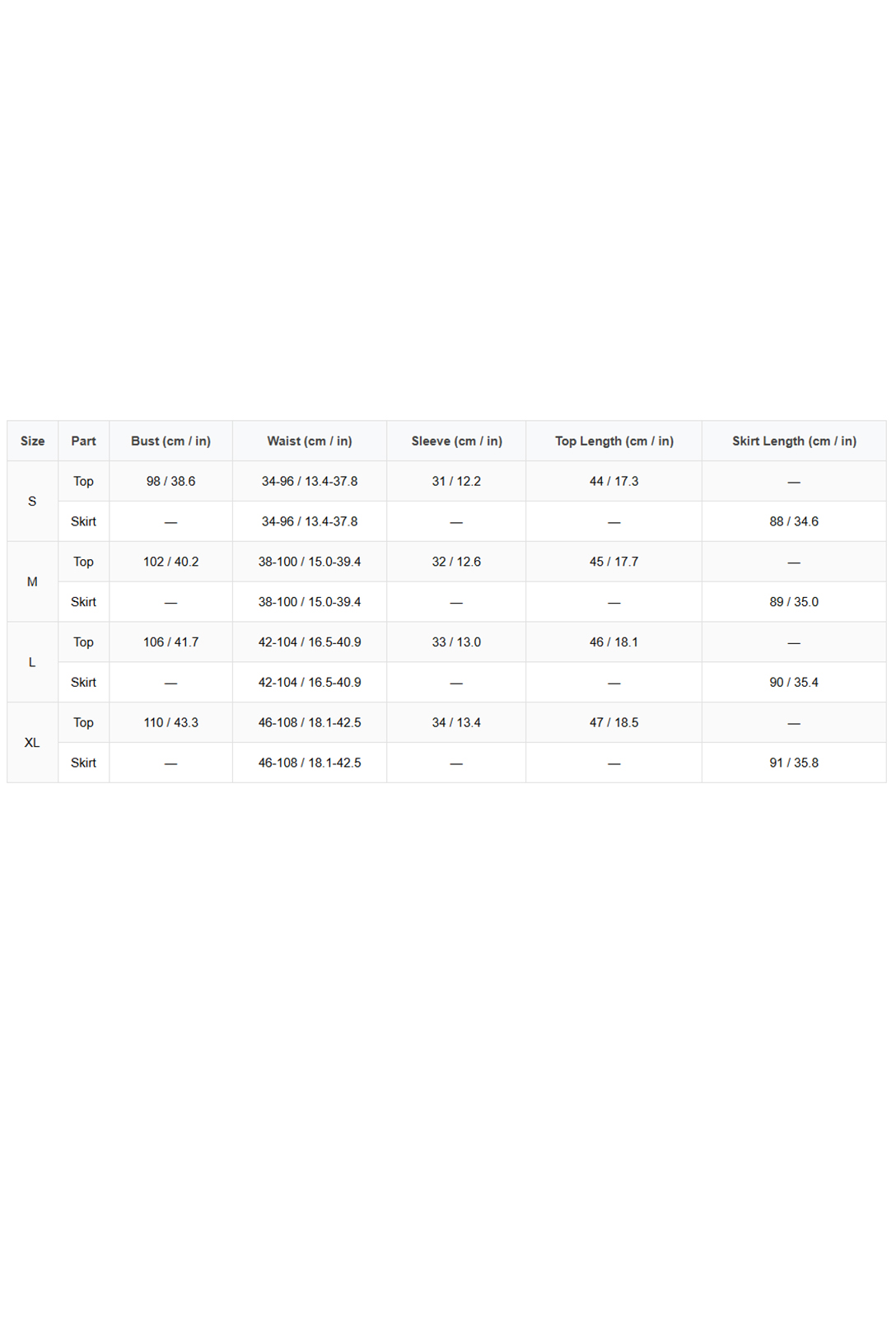
Task: Select the Part column header
Action: point(83,441)
